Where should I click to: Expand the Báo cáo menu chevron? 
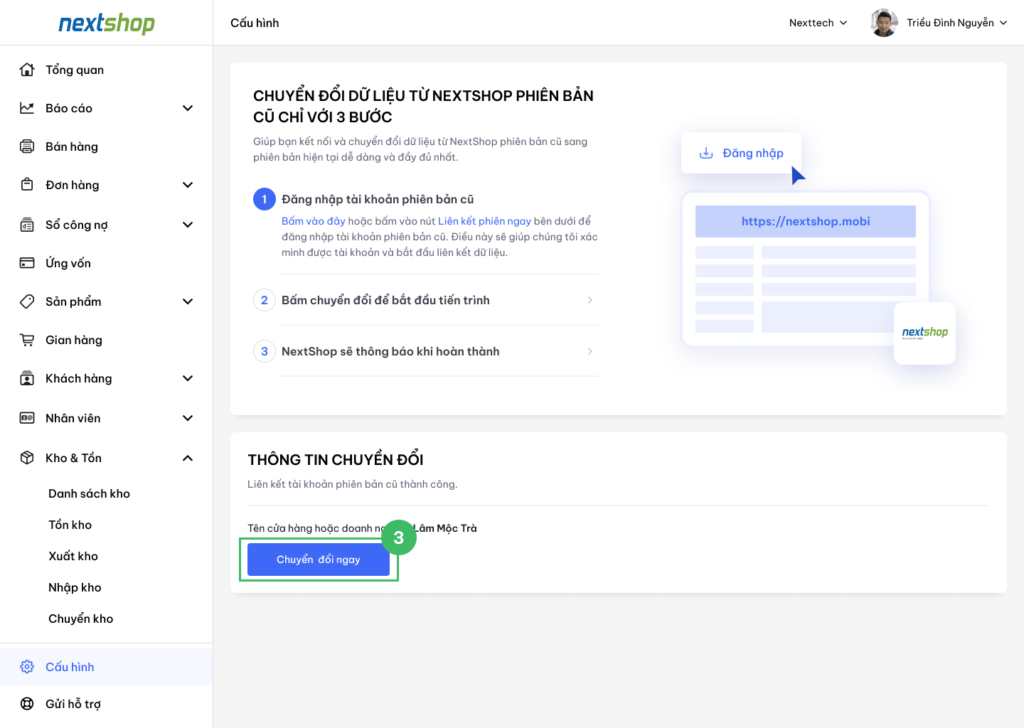point(187,108)
